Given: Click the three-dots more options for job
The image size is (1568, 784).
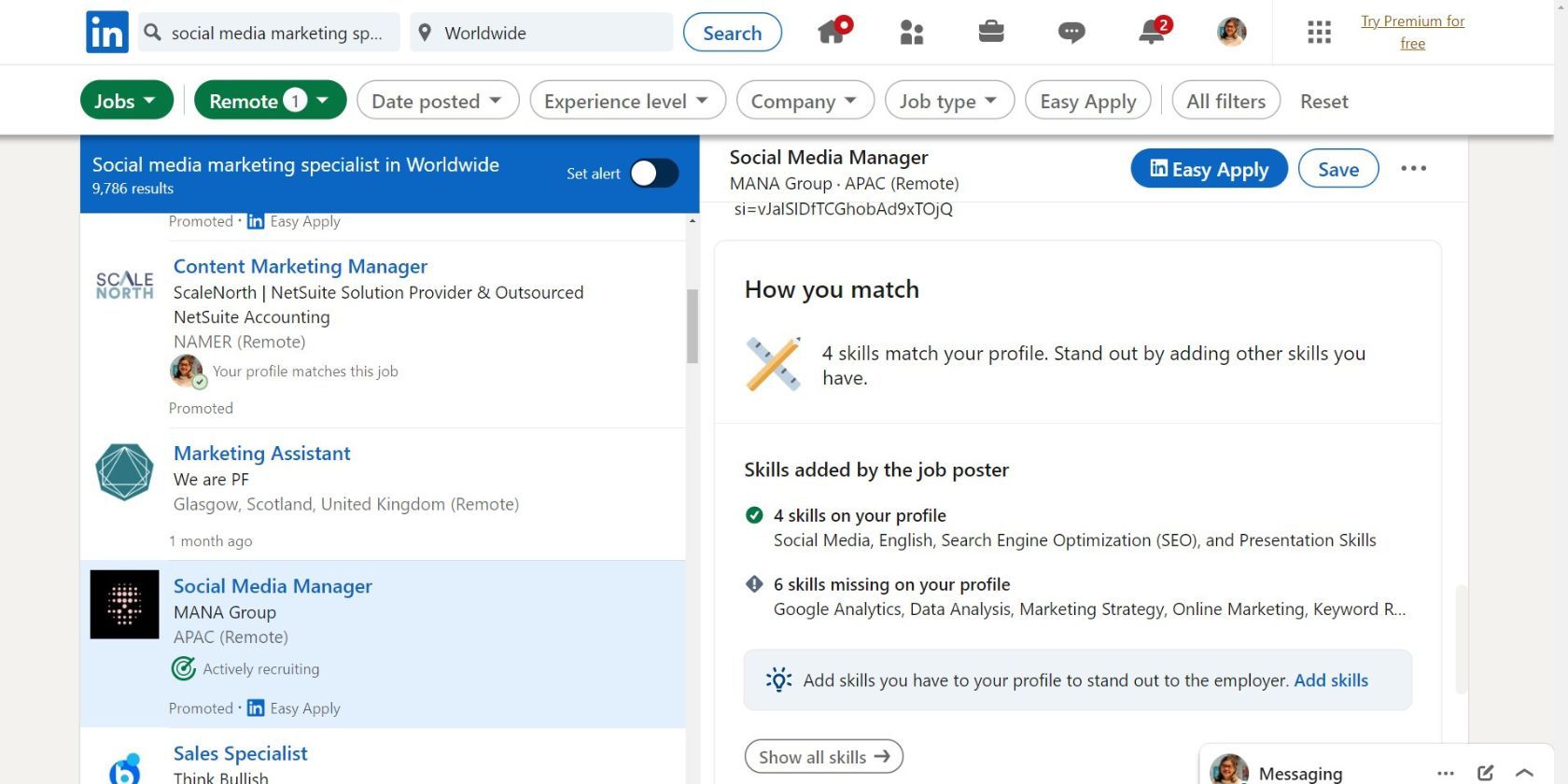Looking at the screenshot, I should [x=1413, y=169].
